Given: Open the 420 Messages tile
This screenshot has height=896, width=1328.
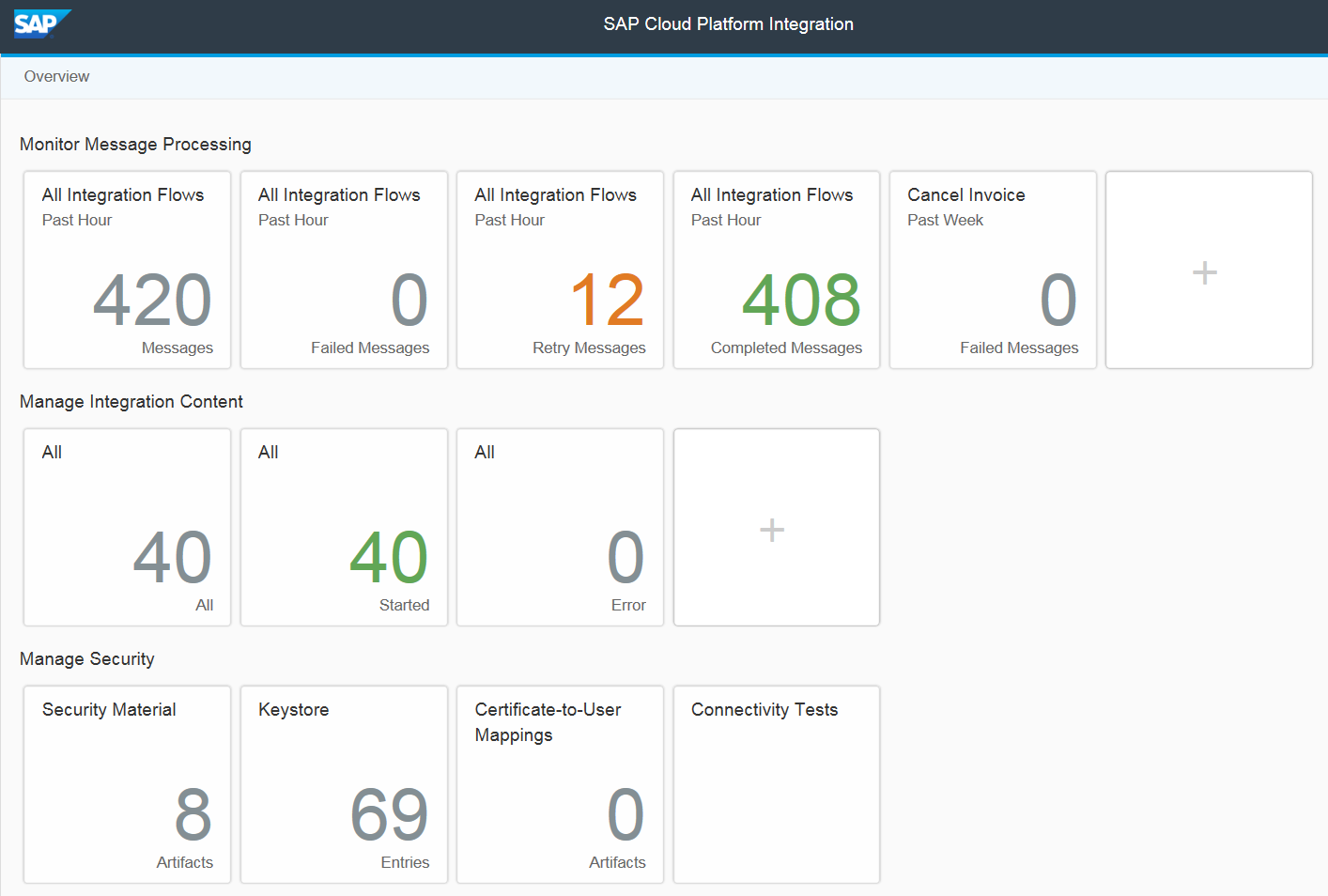Looking at the screenshot, I should point(127,270).
